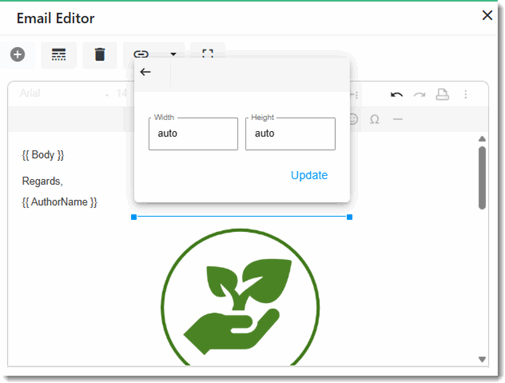Screen dimensions: 505x383
Task: Select the green plant logo image
Action: pos(240,297)
